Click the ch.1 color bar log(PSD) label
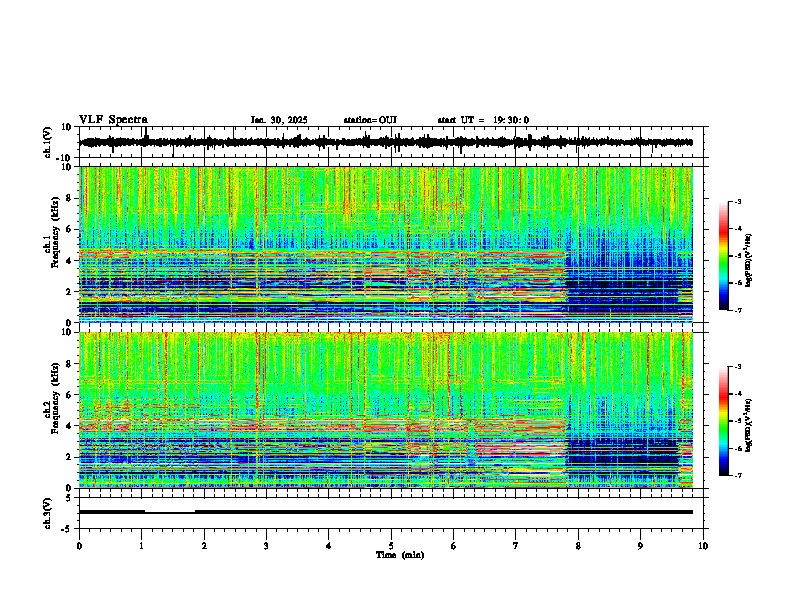This screenshot has height=612, width=792. pos(748,260)
